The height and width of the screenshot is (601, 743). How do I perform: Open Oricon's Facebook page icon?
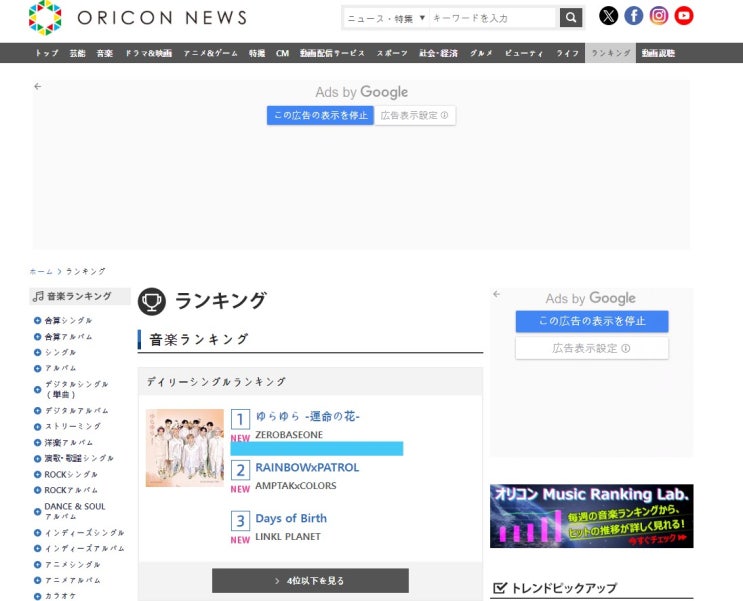pyautogui.click(x=634, y=16)
